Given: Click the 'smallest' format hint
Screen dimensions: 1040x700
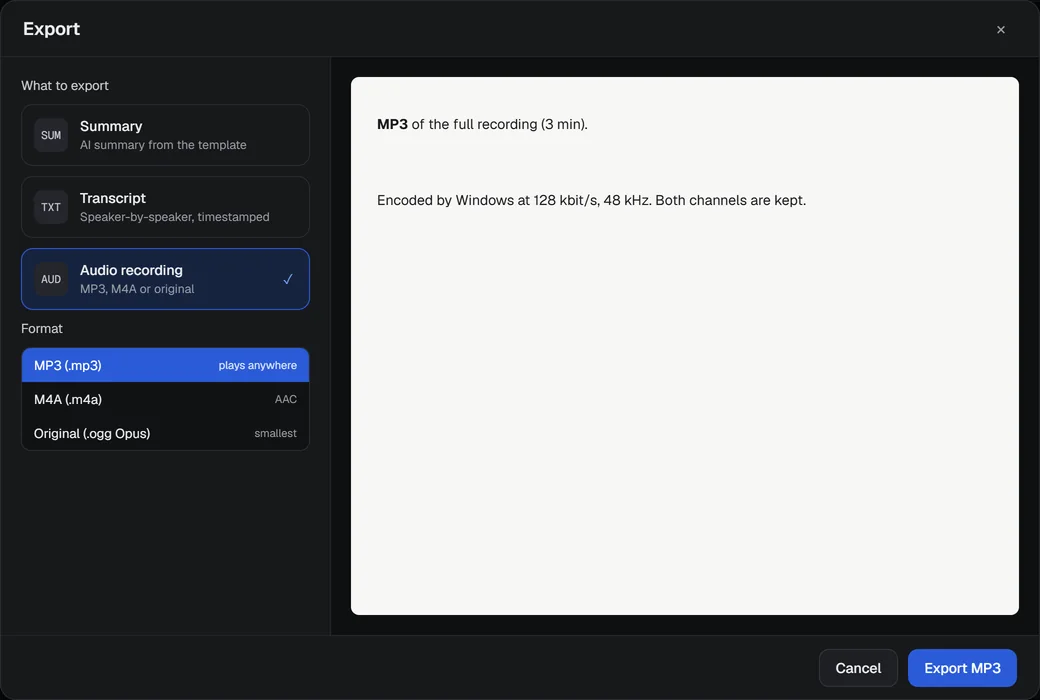Looking at the screenshot, I should 275,433.
